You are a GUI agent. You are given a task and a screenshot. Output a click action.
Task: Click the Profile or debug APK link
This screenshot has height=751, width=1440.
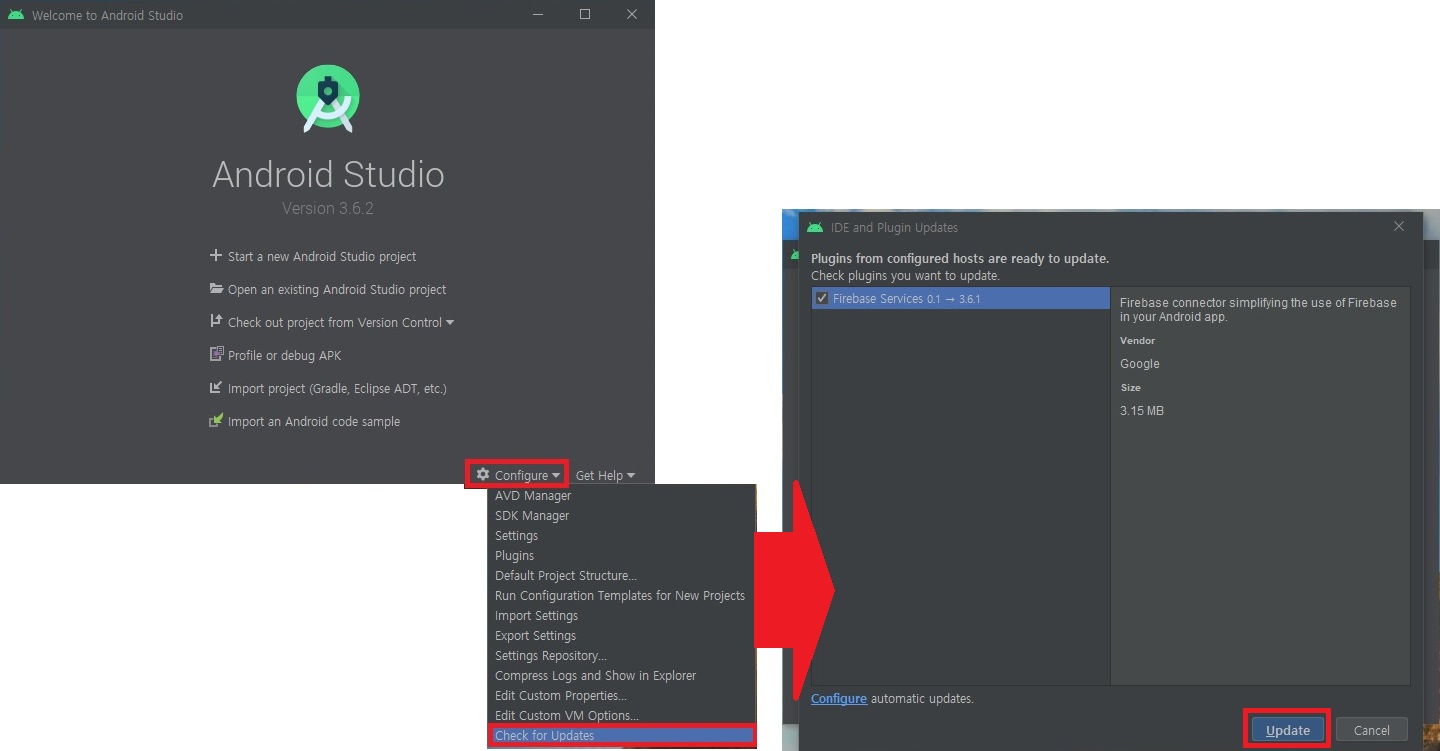click(x=284, y=355)
